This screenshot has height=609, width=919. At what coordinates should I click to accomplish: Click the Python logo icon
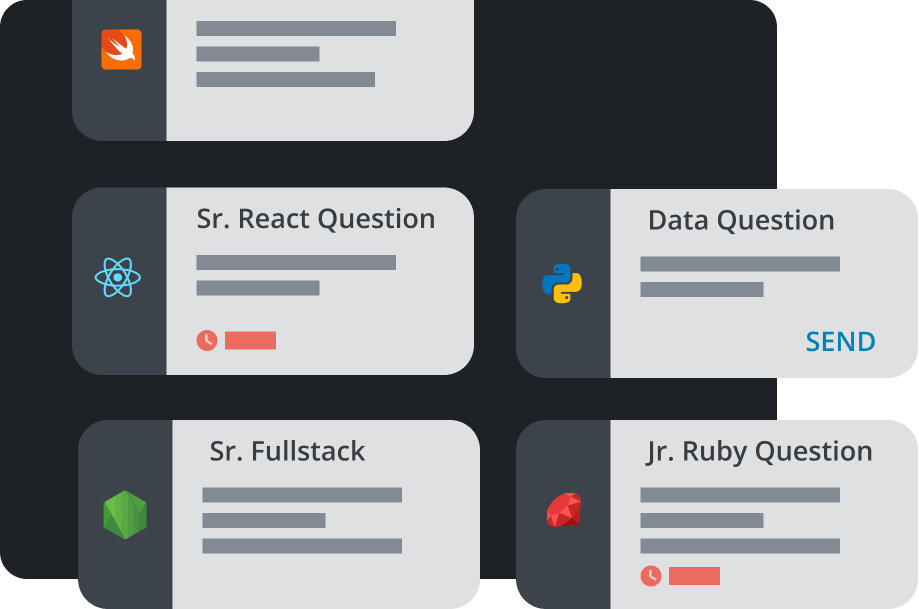562,284
